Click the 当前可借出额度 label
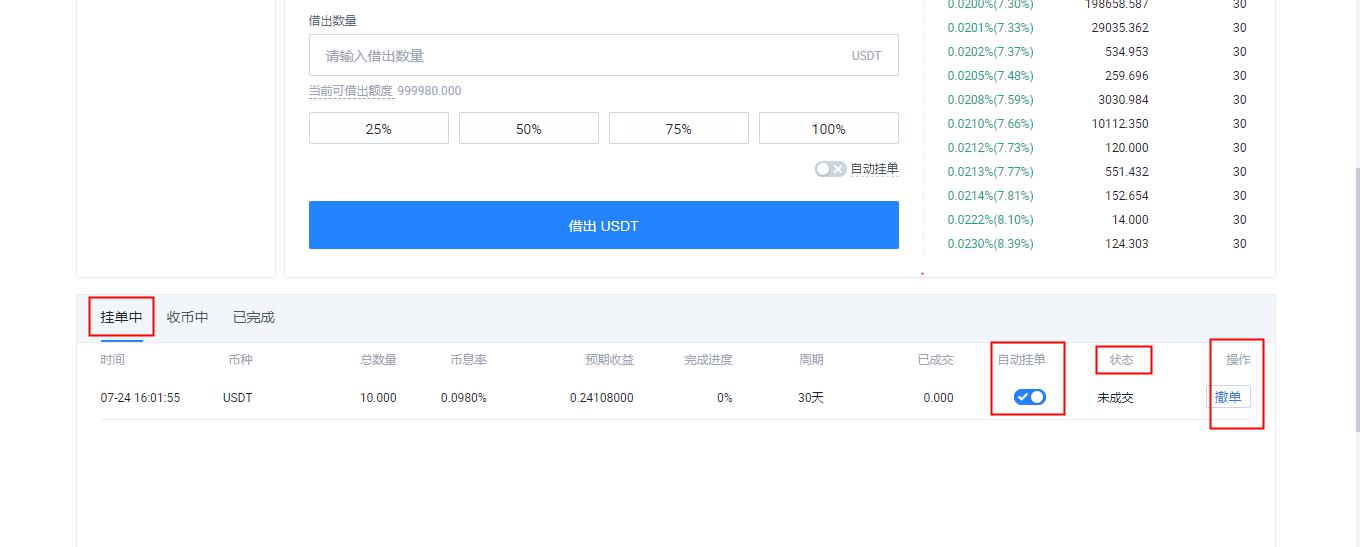The image size is (1360, 547). [350, 91]
